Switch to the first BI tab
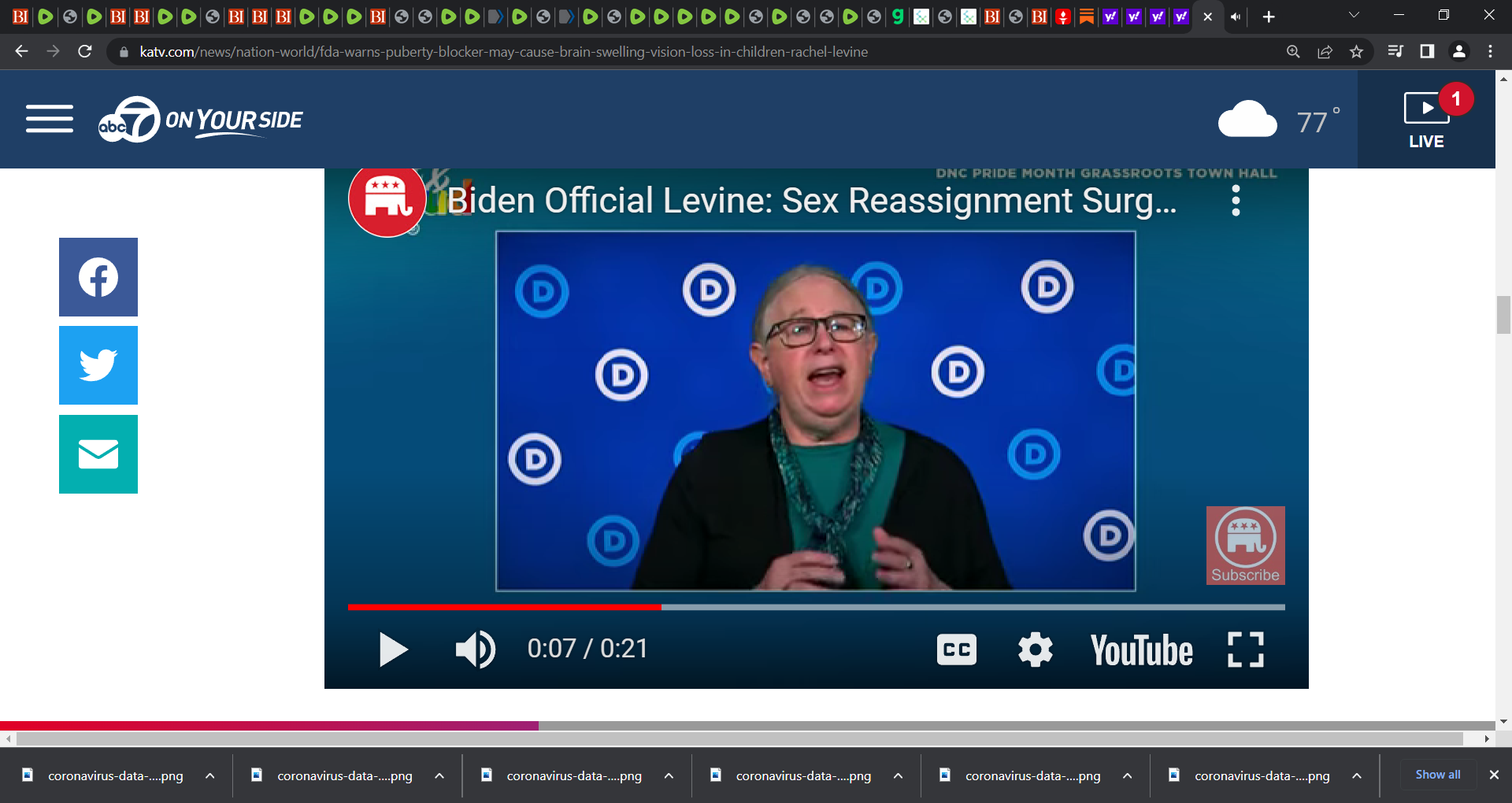1512x803 pixels. 20,17
